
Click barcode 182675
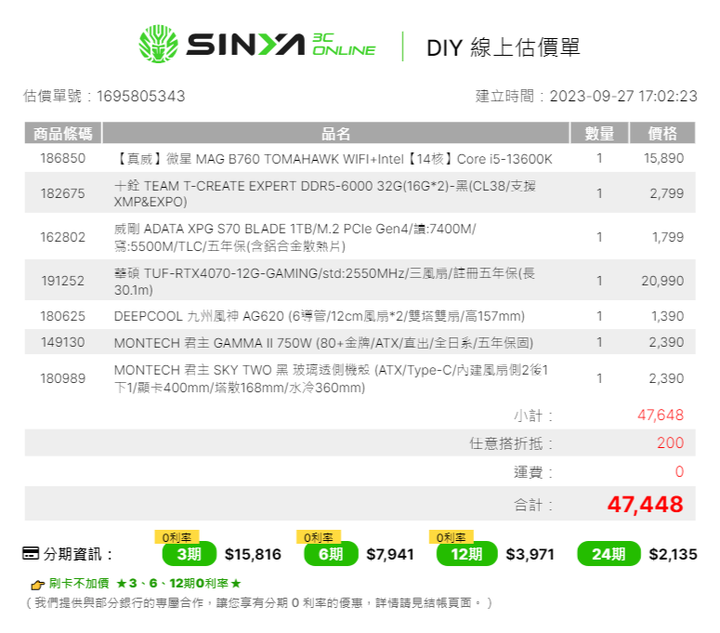tap(63, 193)
